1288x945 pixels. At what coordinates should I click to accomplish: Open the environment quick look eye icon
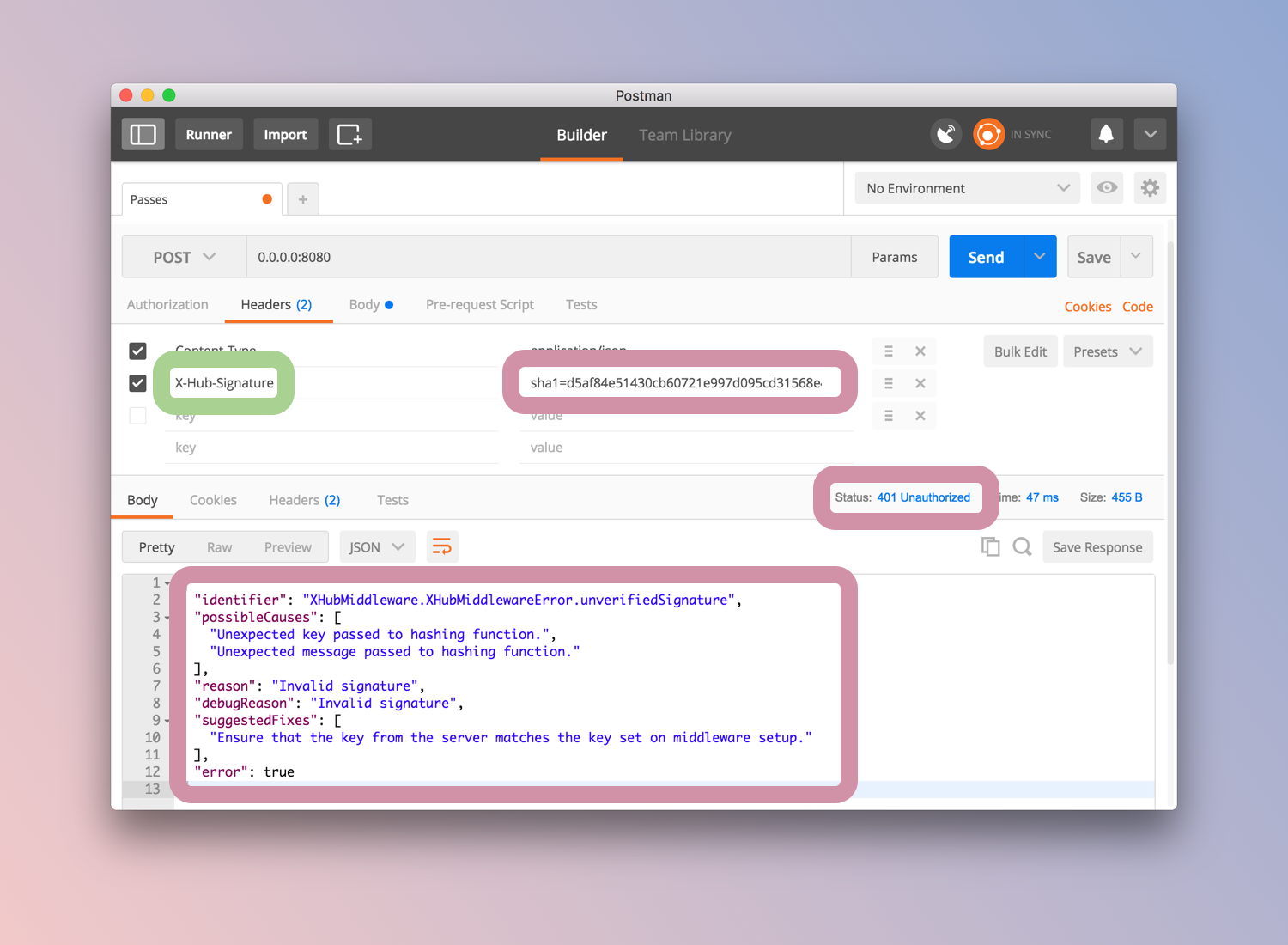tap(1107, 187)
